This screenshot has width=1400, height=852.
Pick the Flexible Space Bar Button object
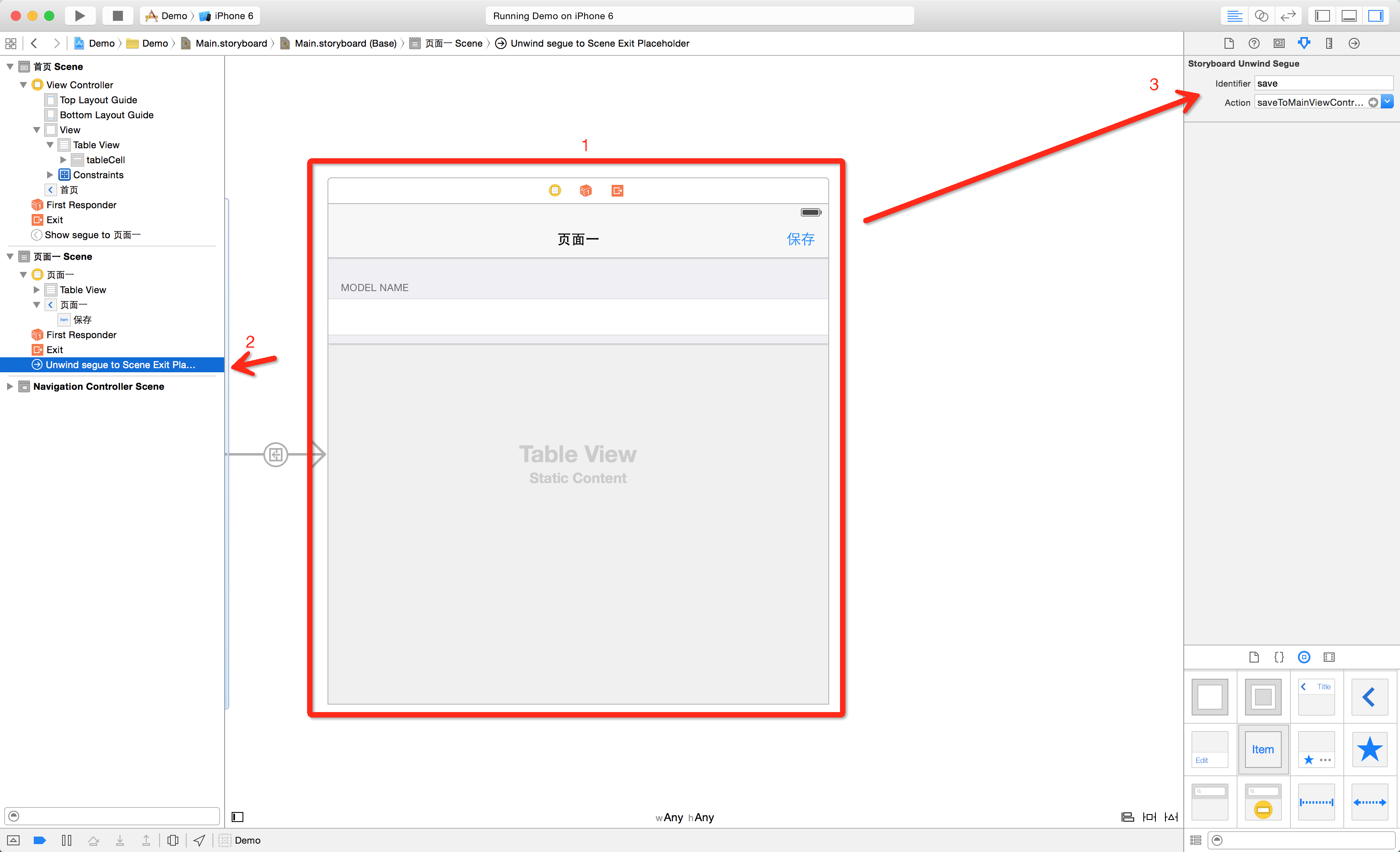click(1370, 802)
